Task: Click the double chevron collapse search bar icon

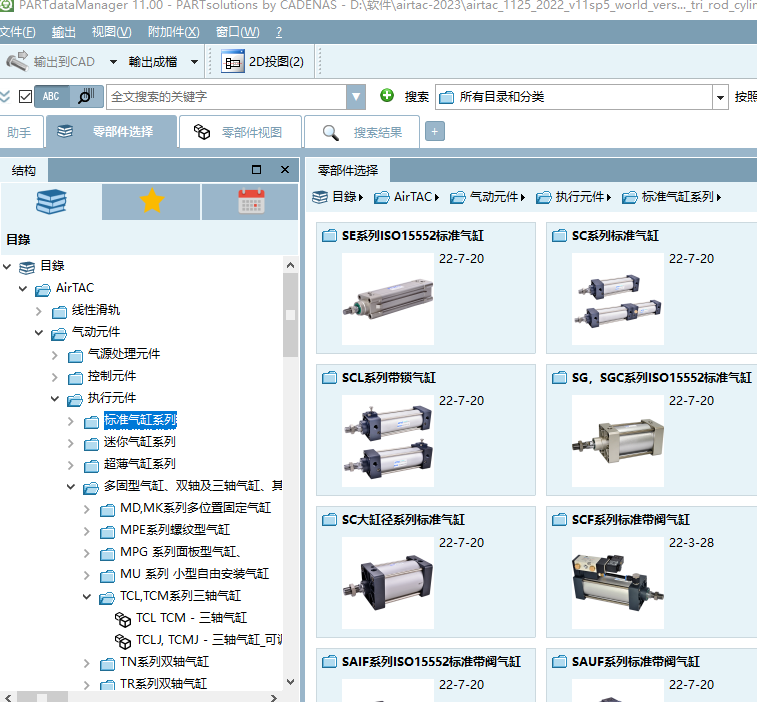Action: (5, 96)
